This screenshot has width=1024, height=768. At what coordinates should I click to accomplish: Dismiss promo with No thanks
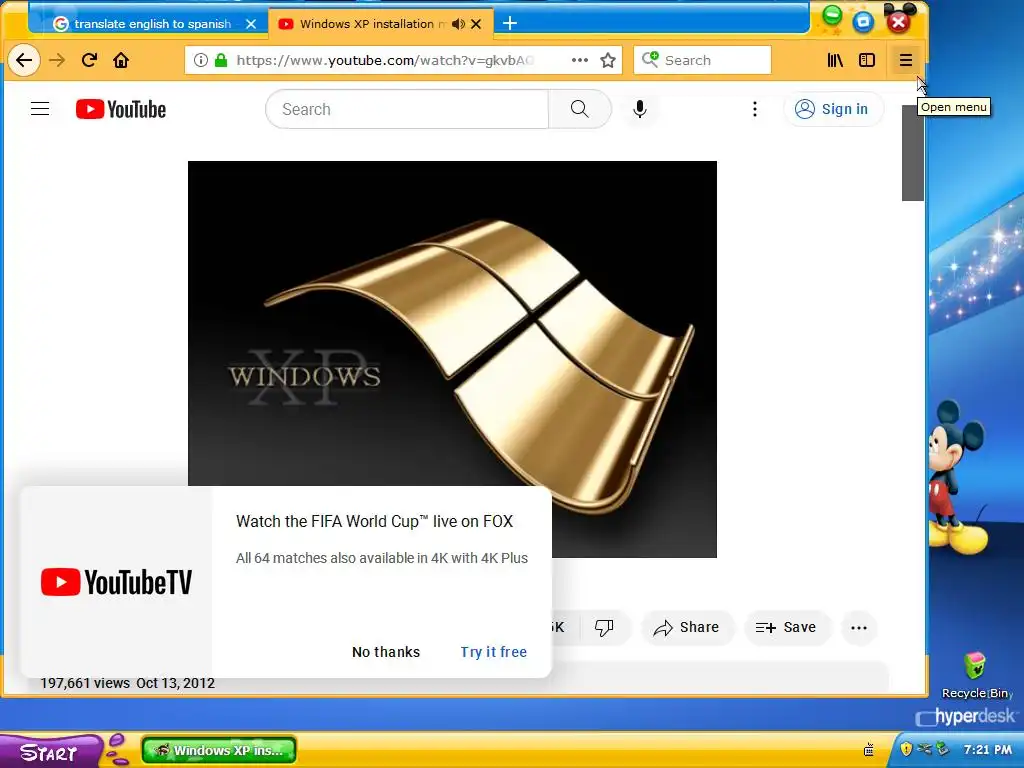coord(386,652)
